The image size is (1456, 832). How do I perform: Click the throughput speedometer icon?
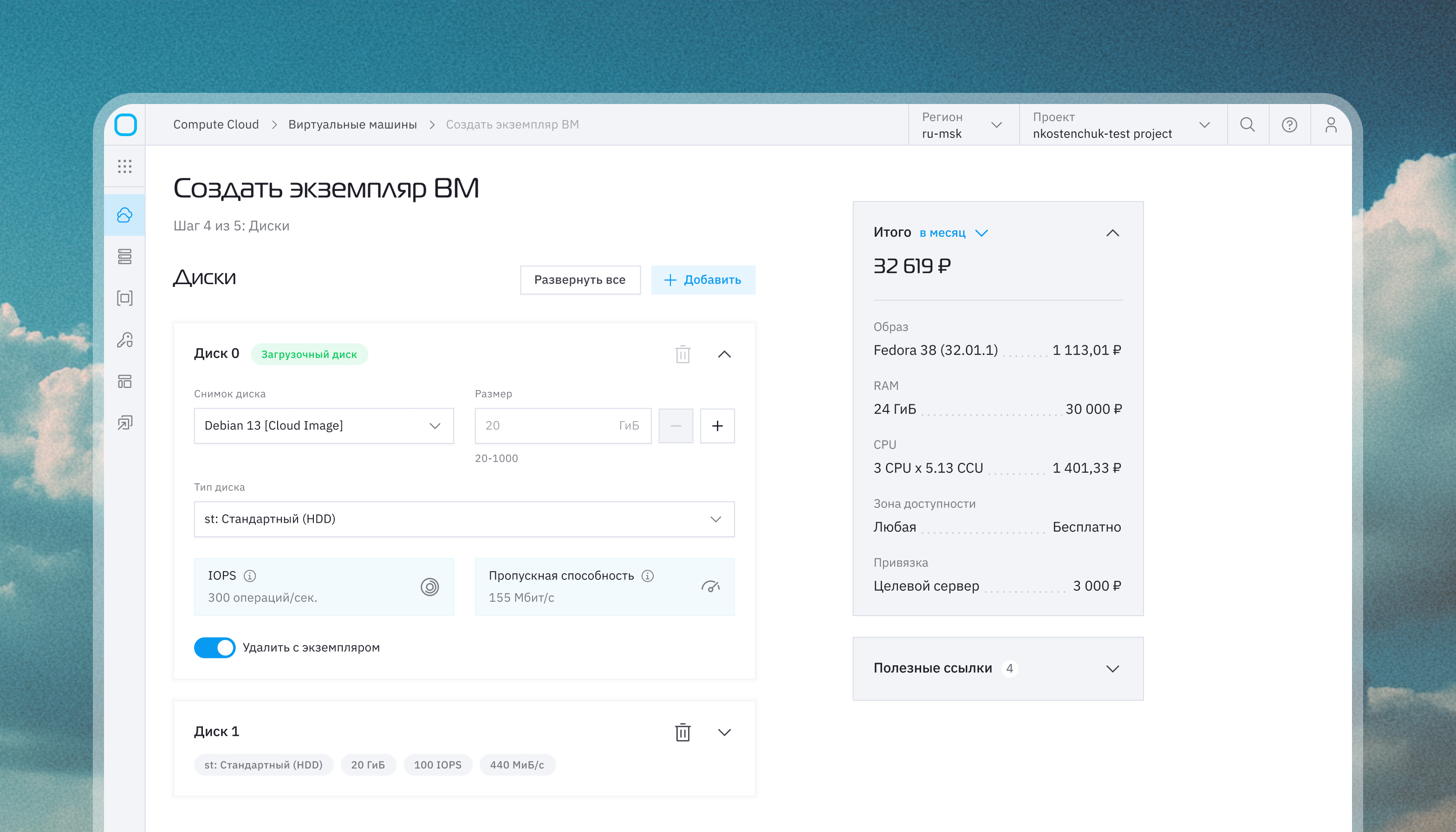coord(710,587)
